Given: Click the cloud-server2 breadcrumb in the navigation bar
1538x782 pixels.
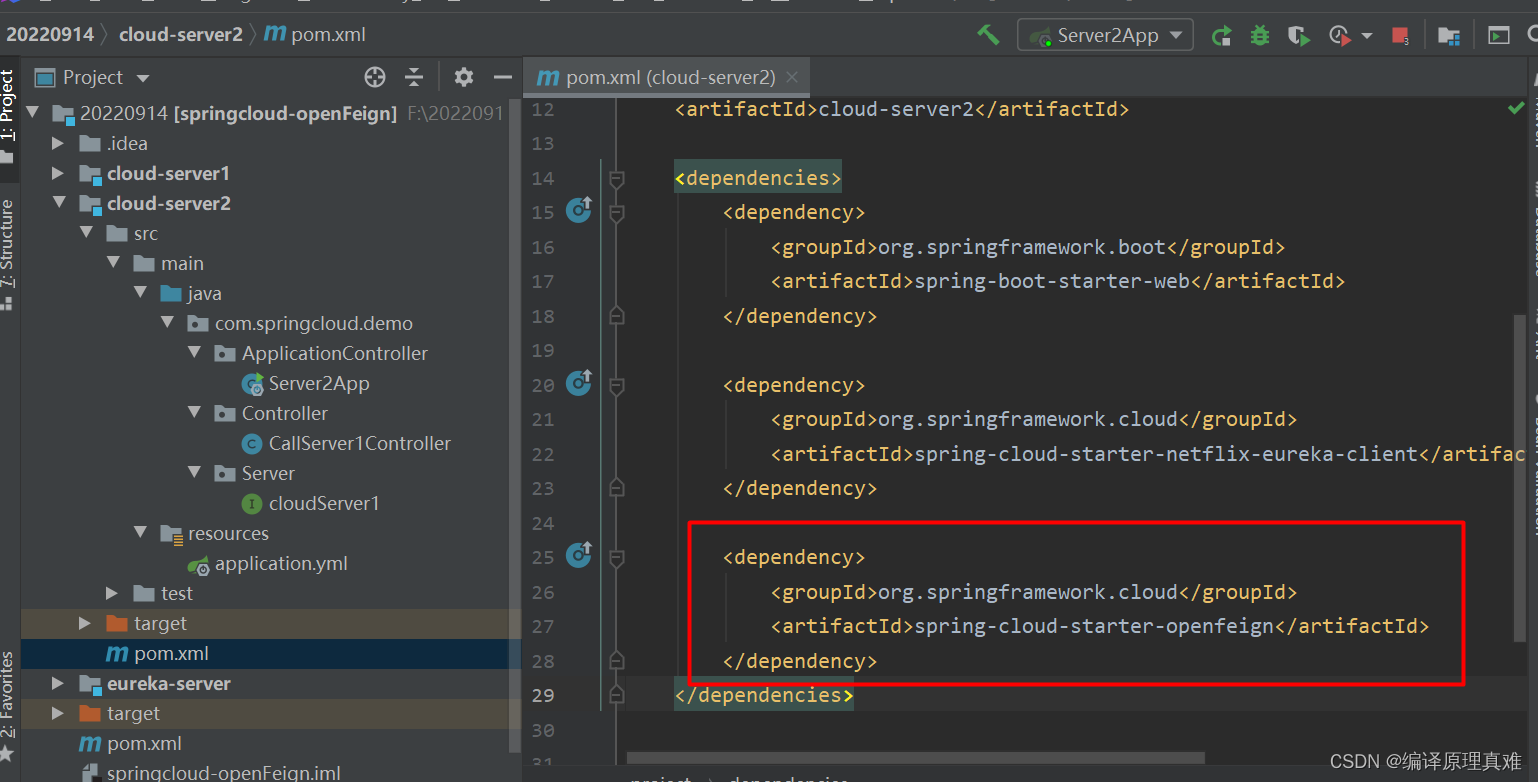Looking at the screenshot, I should tap(181, 34).
